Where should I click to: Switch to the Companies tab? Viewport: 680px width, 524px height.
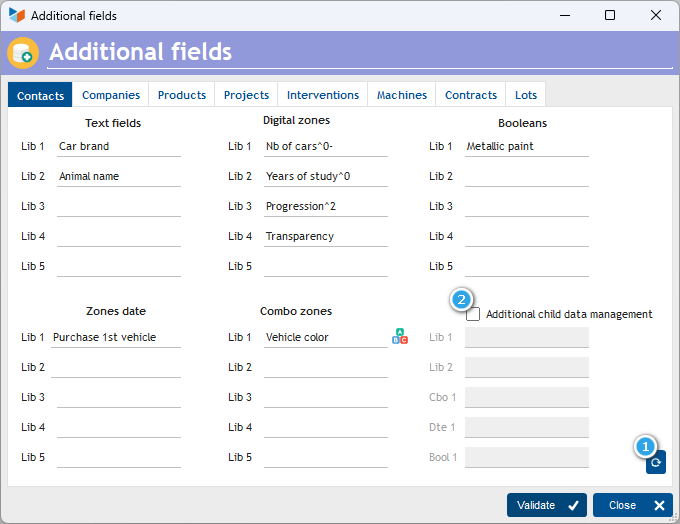110,95
